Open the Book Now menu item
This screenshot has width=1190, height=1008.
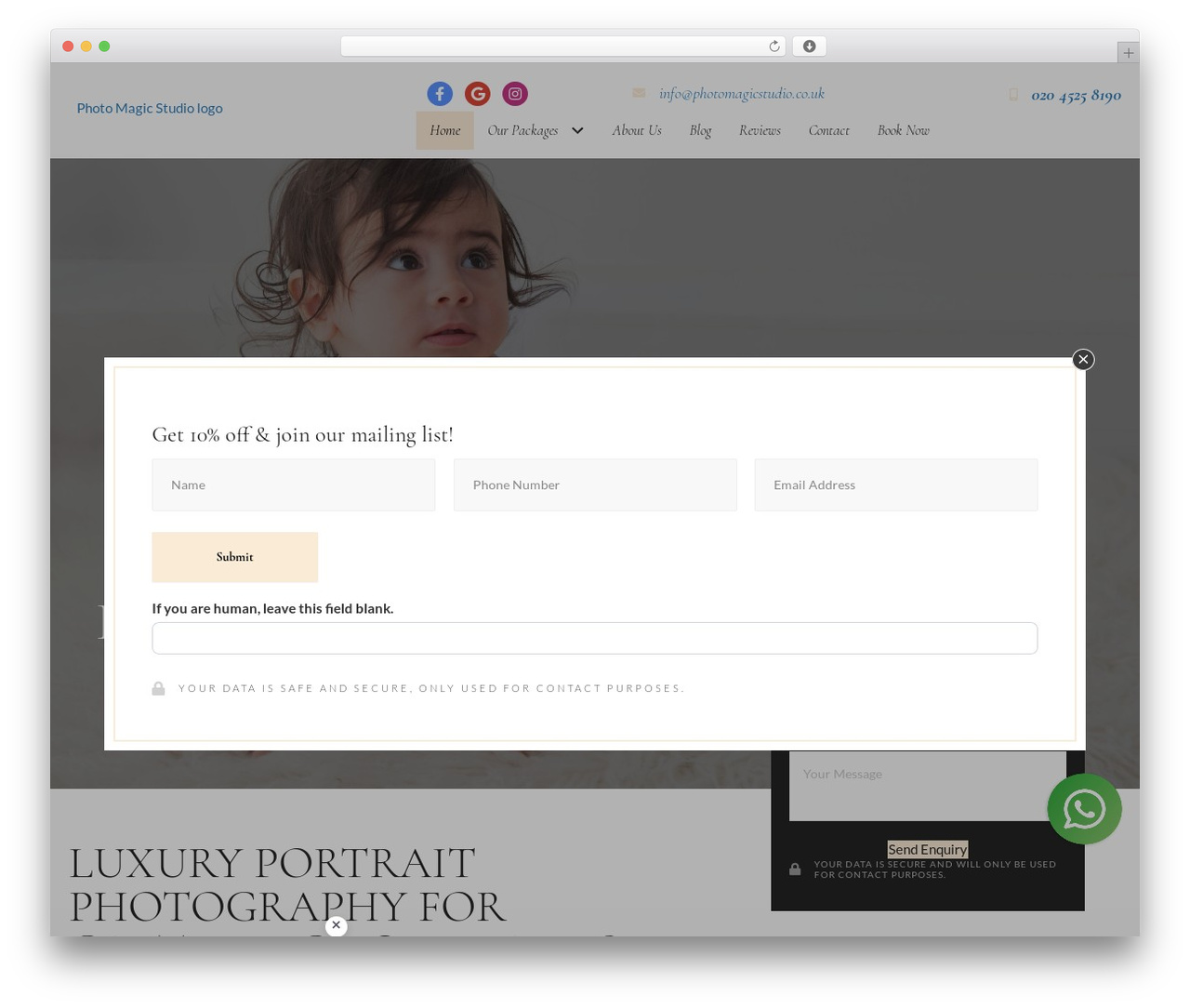pos(904,130)
